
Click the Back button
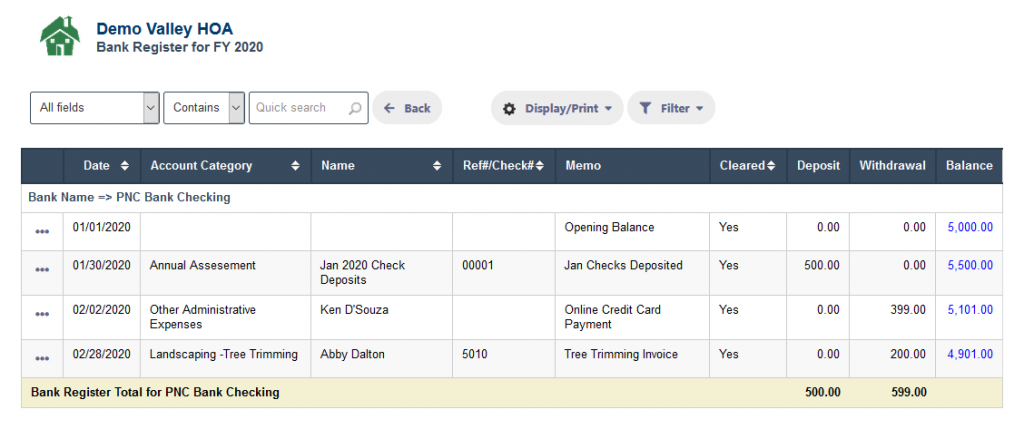pyautogui.click(x=407, y=108)
